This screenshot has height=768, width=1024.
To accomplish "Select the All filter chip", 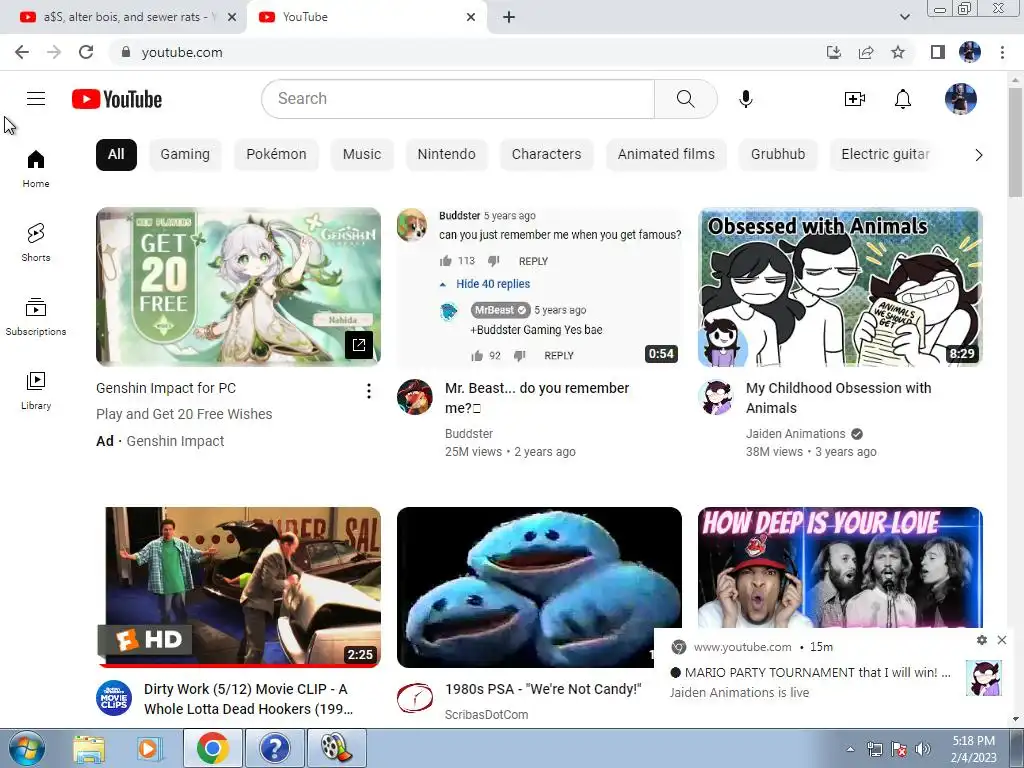I will 116,155.
